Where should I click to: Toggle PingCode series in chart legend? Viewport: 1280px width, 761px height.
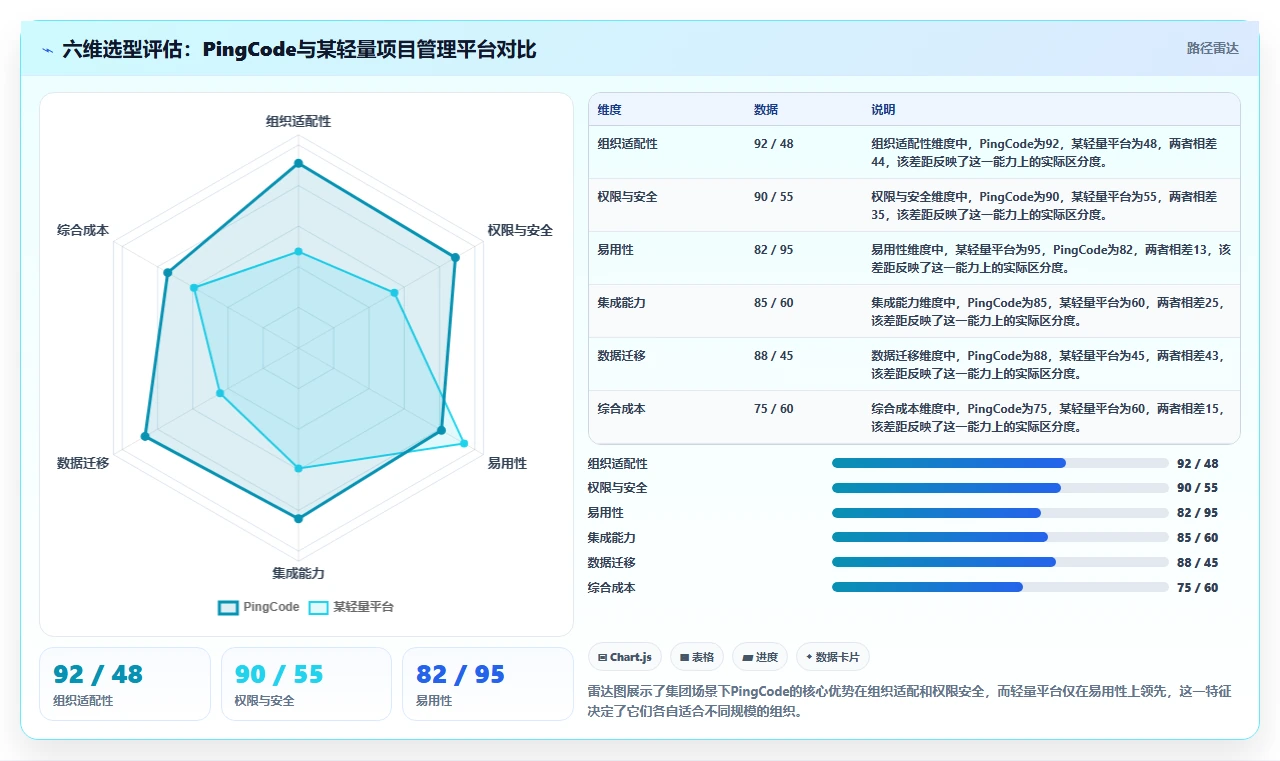258,607
